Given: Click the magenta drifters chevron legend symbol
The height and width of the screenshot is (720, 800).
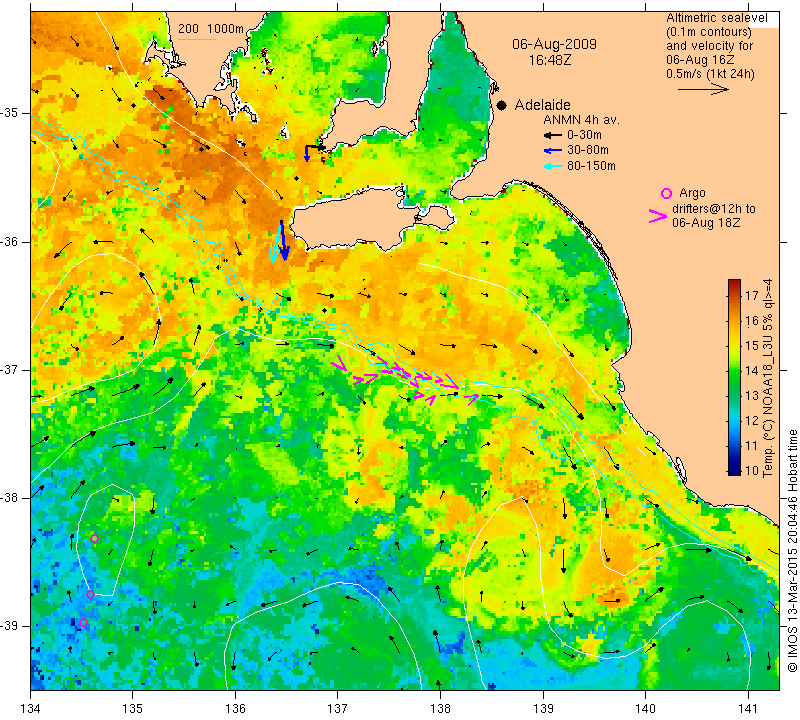Looking at the screenshot, I should (658, 216).
